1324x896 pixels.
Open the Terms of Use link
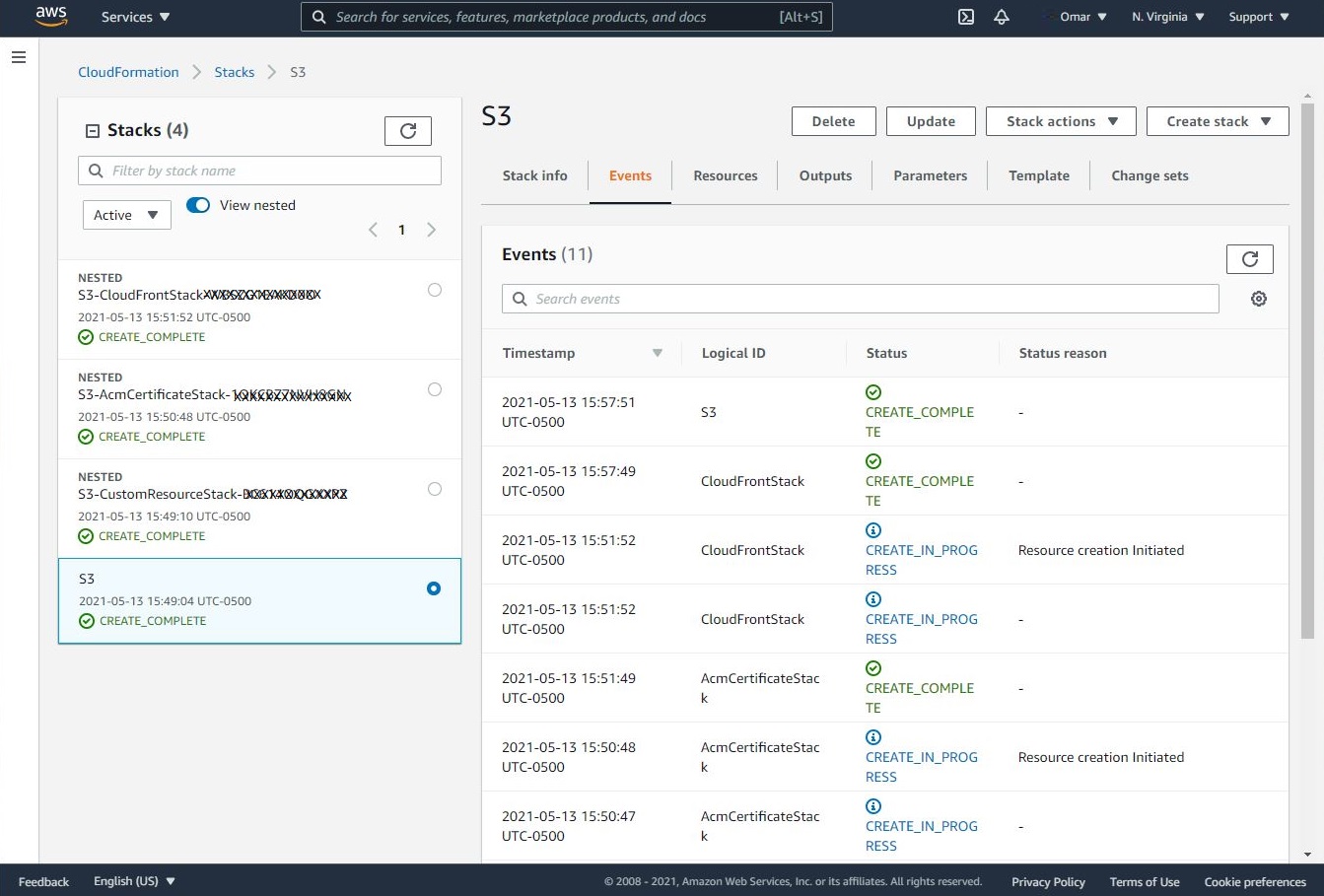[x=1145, y=881]
